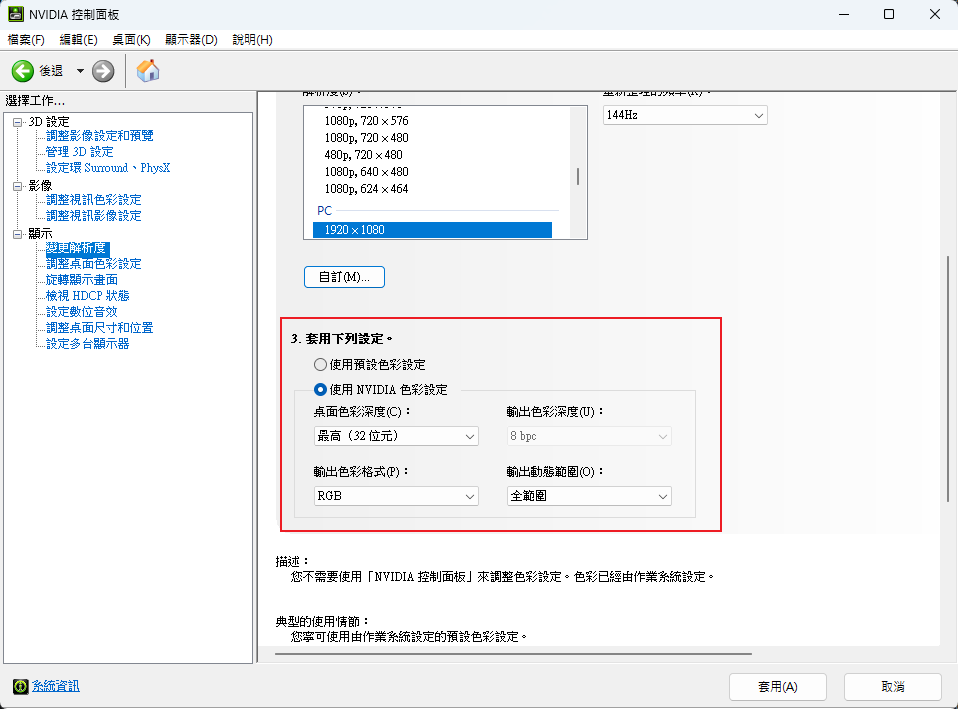Click the 後退 back label
This screenshot has width=958, height=709.
coord(51,71)
